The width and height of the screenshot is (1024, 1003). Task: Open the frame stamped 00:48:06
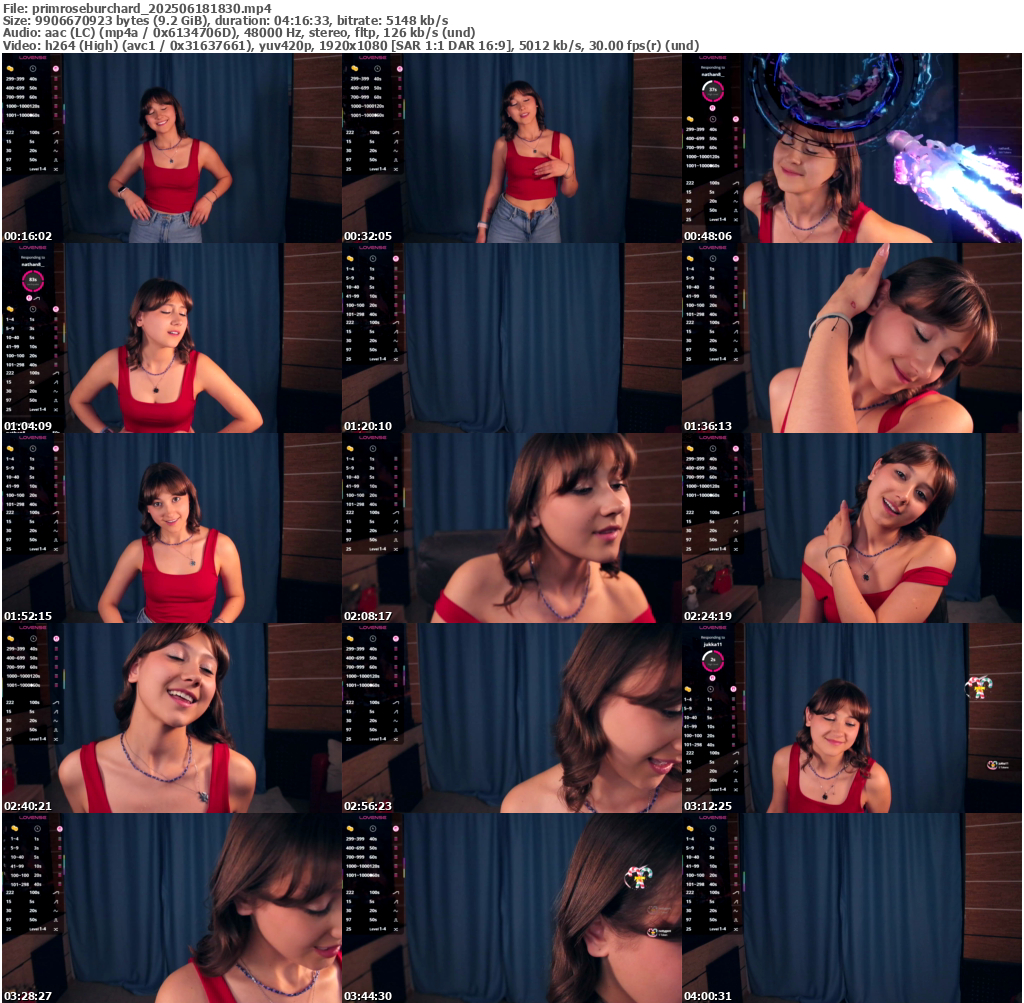click(x=852, y=148)
